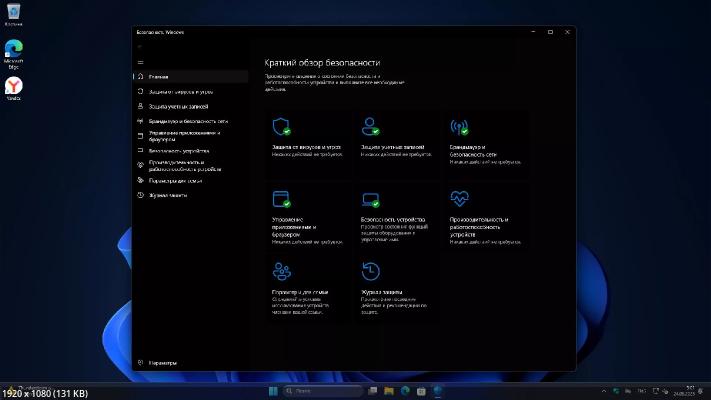Go to Защита учетных записей in sidebar
The height and width of the screenshot is (400, 711).
click(177, 105)
